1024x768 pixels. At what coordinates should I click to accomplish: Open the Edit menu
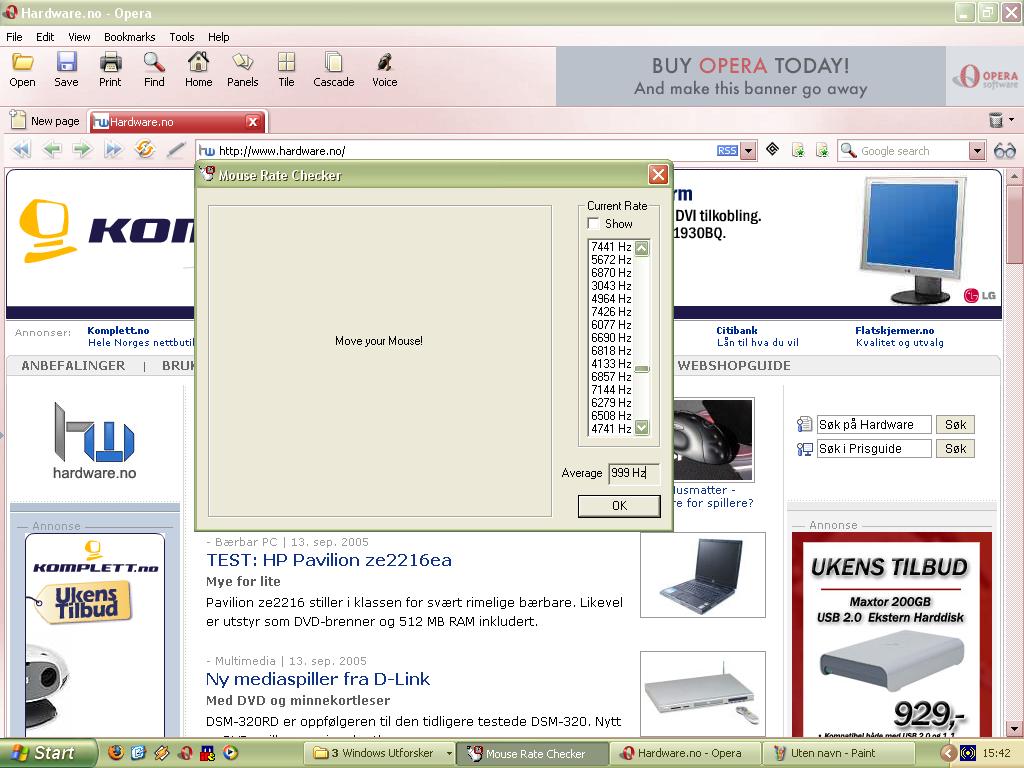[44, 37]
